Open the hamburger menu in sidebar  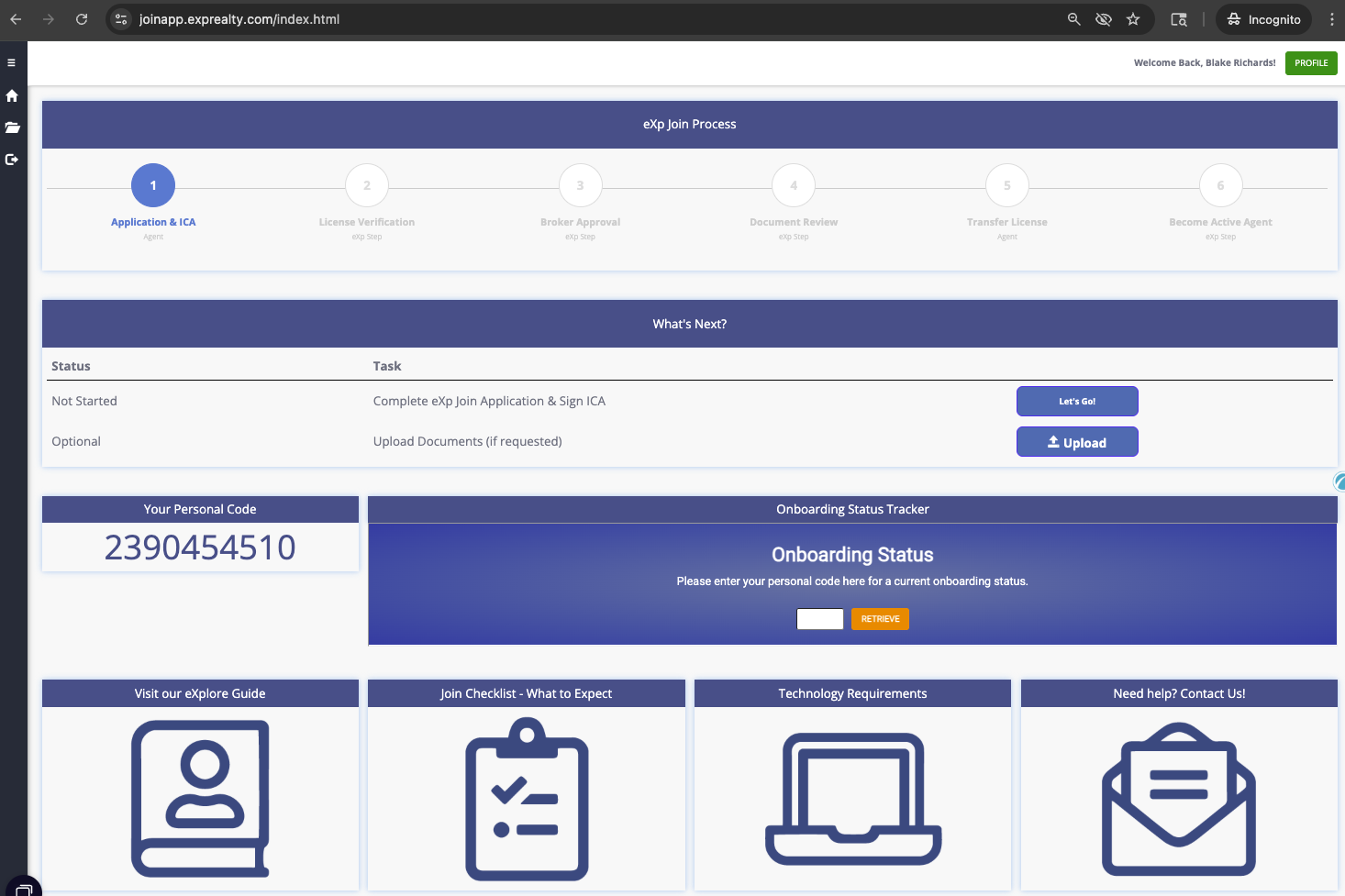12,63
